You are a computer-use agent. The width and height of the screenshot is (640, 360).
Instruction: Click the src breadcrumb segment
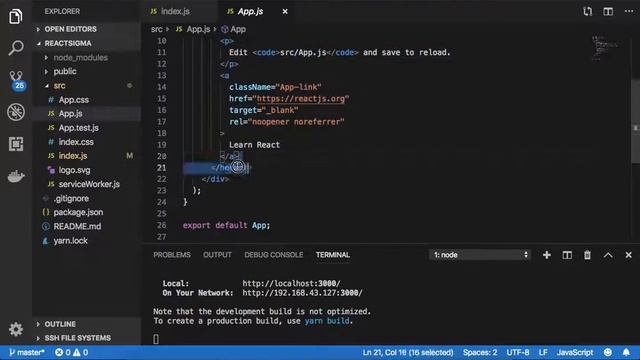156,29
